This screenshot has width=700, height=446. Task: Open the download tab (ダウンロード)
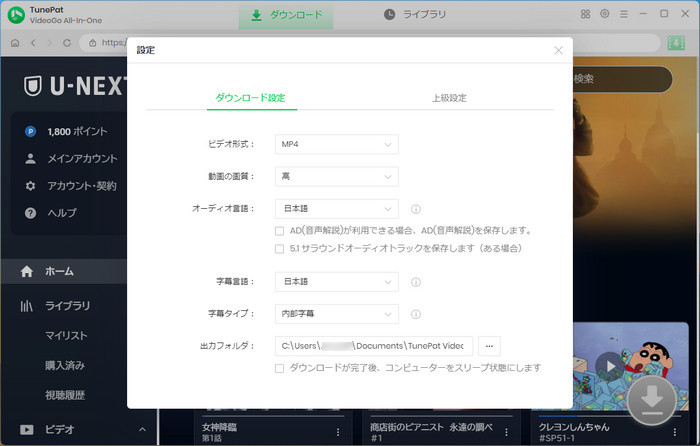286,15
